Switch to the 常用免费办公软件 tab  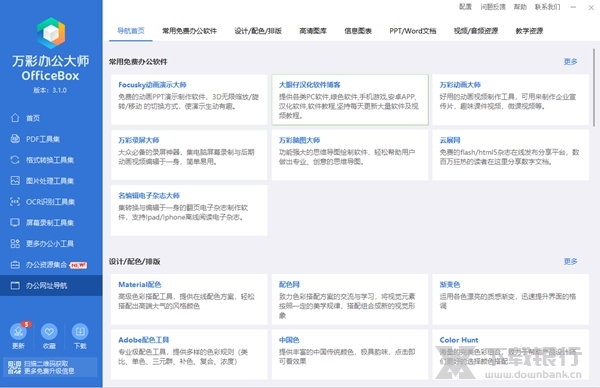(189, 31)
